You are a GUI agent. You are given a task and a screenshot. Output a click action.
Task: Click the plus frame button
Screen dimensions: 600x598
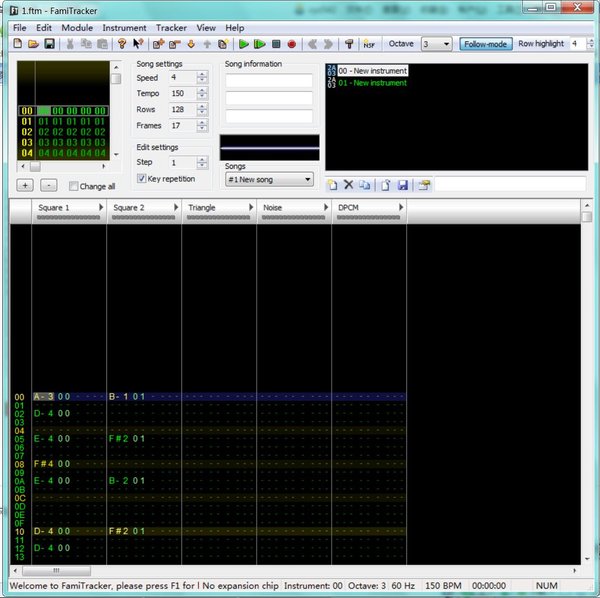(26, 186)
